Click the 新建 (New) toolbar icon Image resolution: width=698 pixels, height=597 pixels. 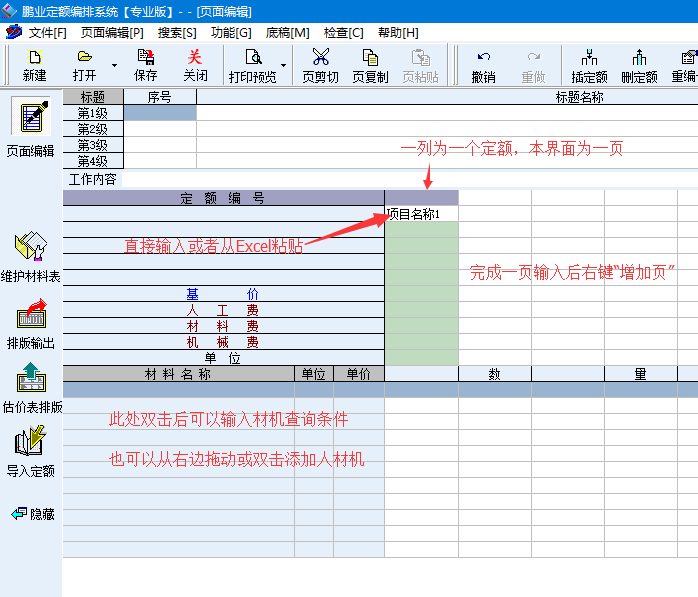point(34,57)
